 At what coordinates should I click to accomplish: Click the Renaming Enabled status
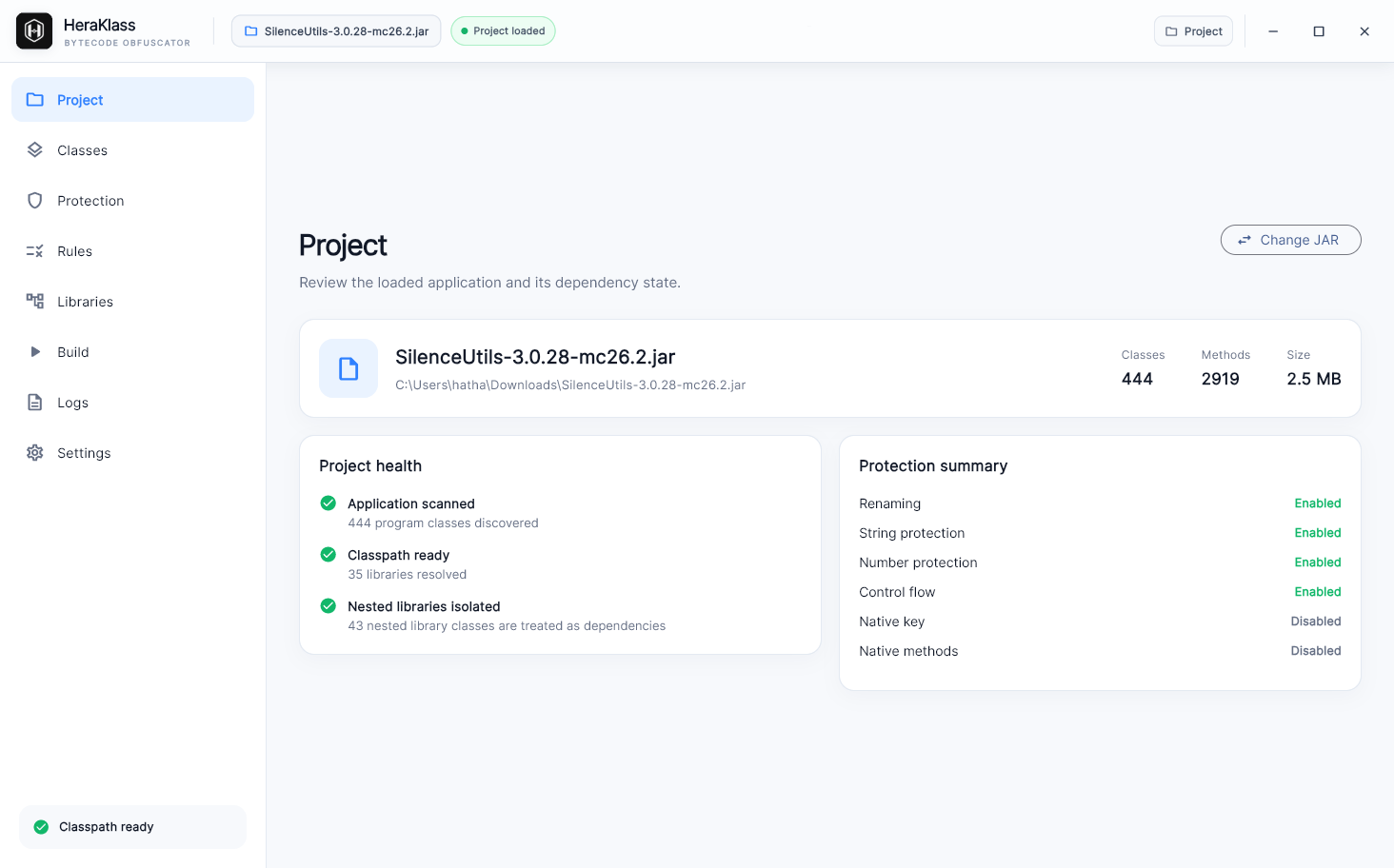pos(1318,503)
